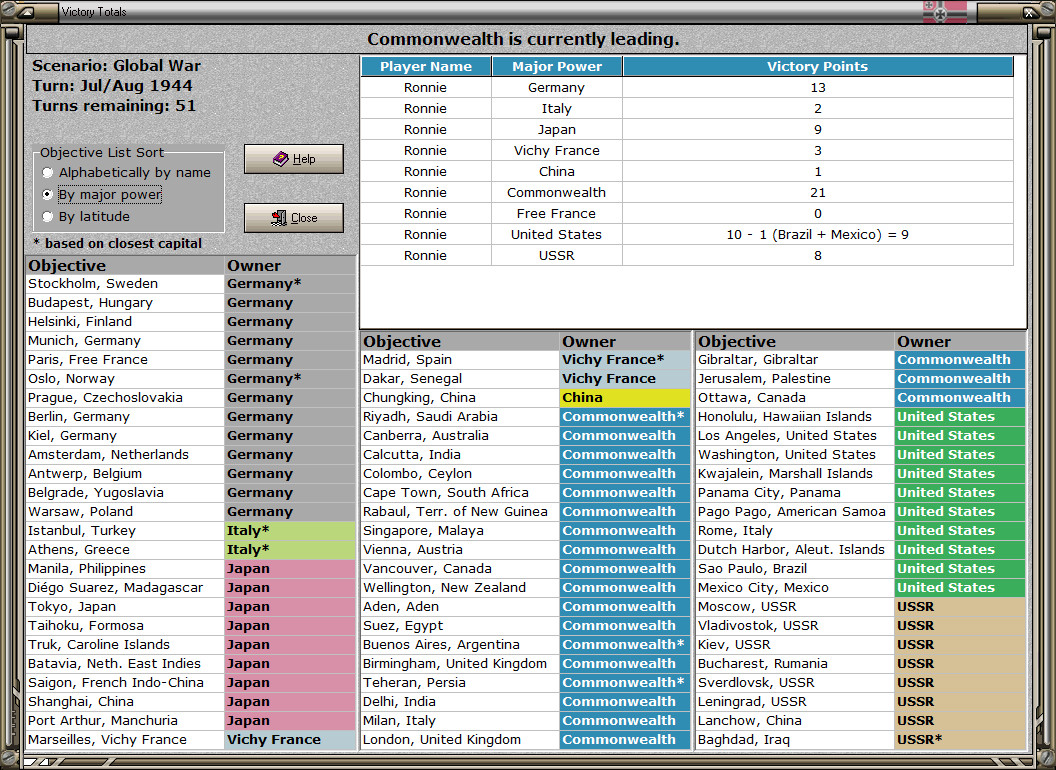The width and height of the screenshot is (1056, 770).
Task: Select Vienna, Austria objective
Action: [460, 550]
